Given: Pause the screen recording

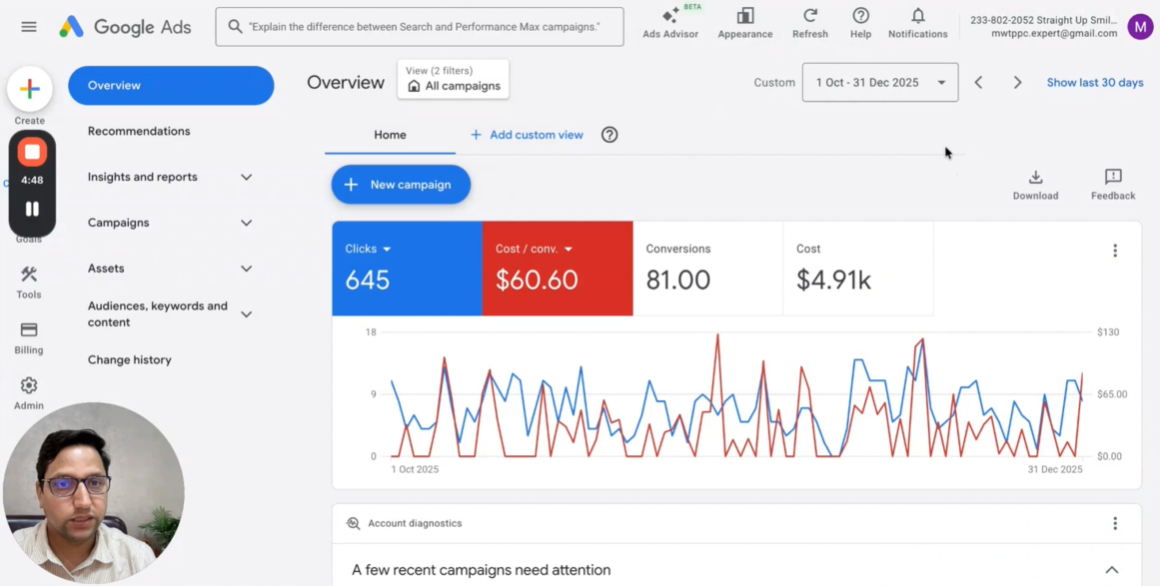Looking at the screenshot, I should point(32,209).
